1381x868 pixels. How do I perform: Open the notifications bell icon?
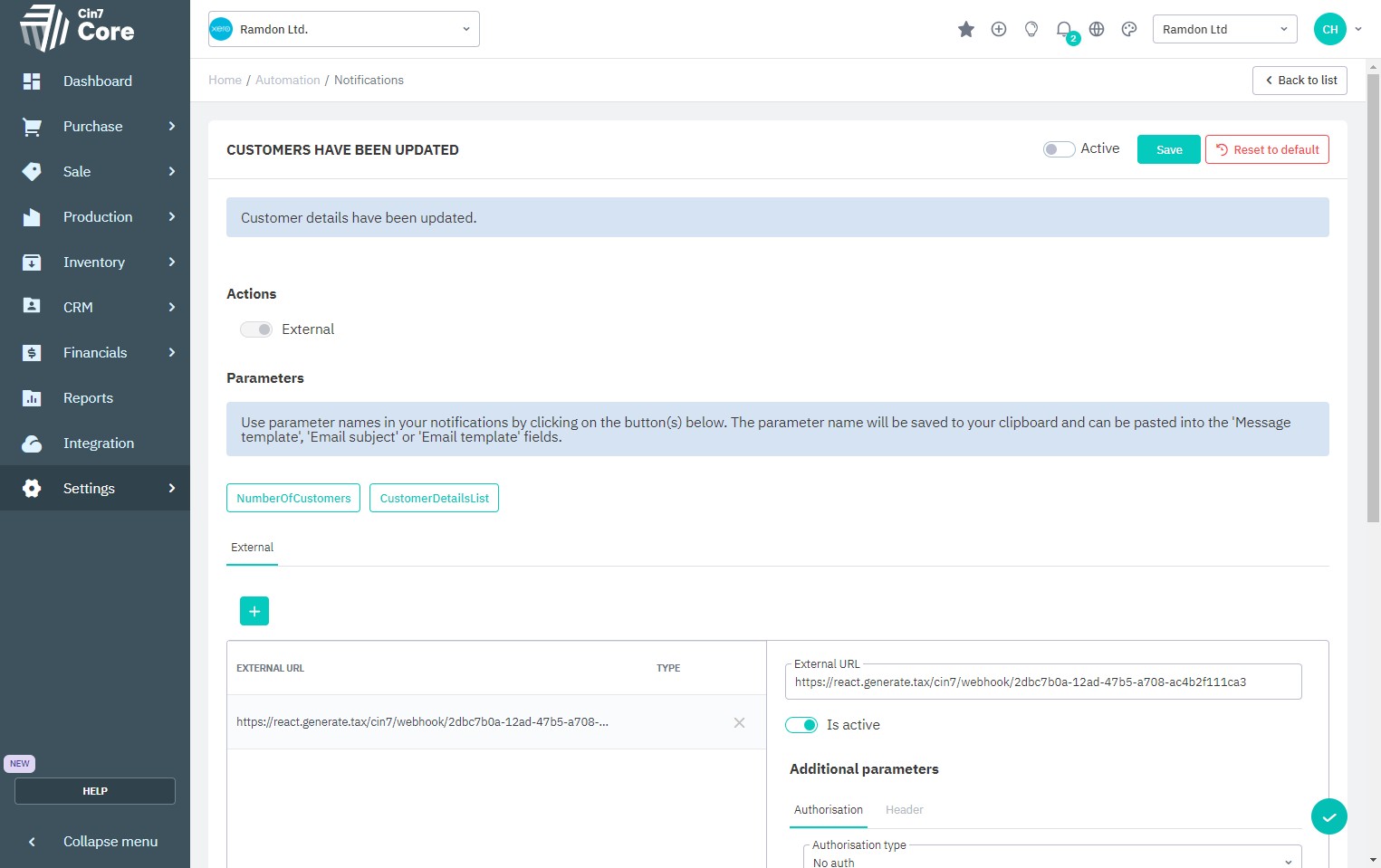click(1064, 30)
